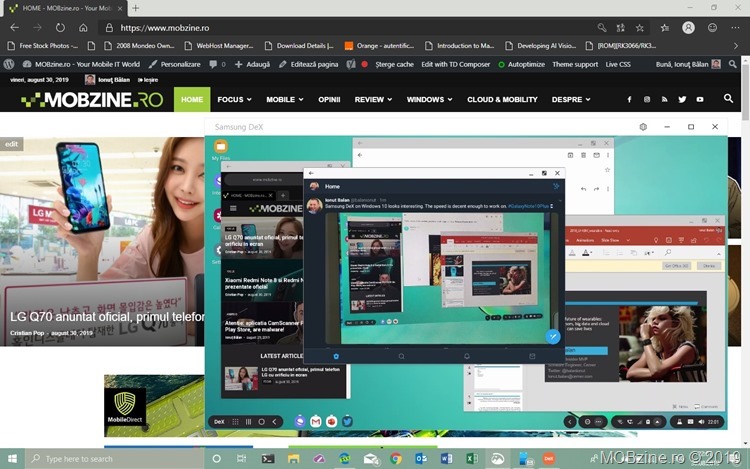The width and height of the screenshot is (750, 469).
Task: Open the Twitter messages envelope tab
Action: point(532,356)
